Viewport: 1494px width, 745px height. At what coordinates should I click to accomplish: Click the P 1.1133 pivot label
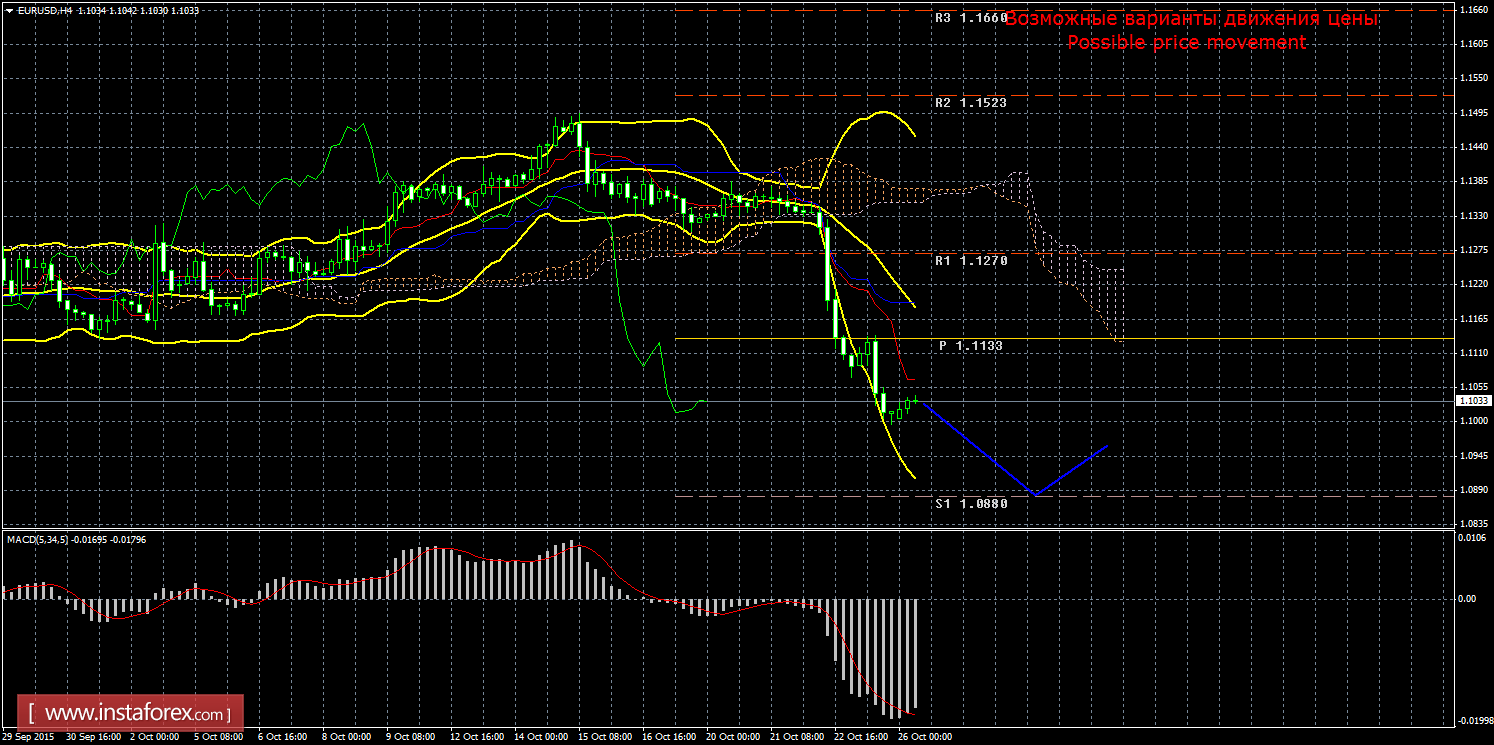tap(970, 345)
